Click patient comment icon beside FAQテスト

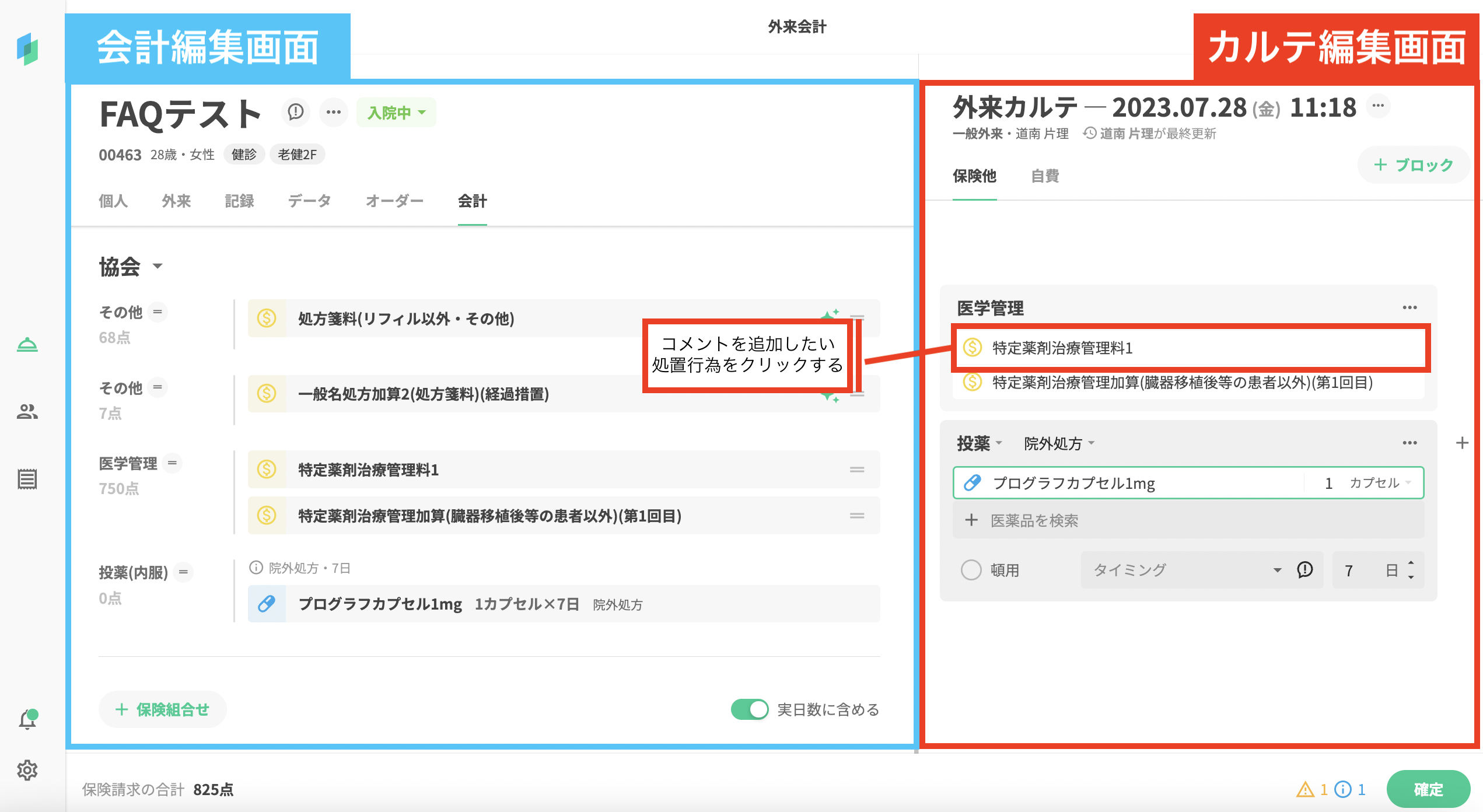click(296, 112)
